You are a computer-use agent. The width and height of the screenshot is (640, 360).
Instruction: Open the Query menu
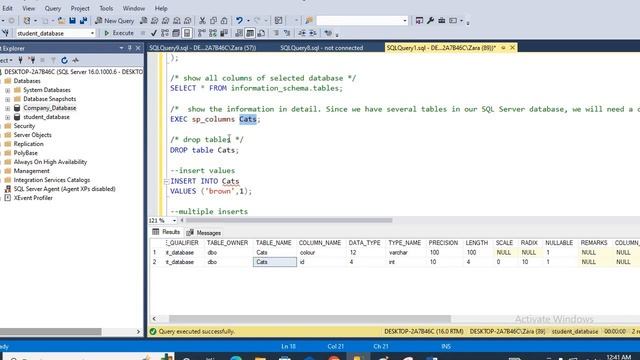(x=52, y=8)
